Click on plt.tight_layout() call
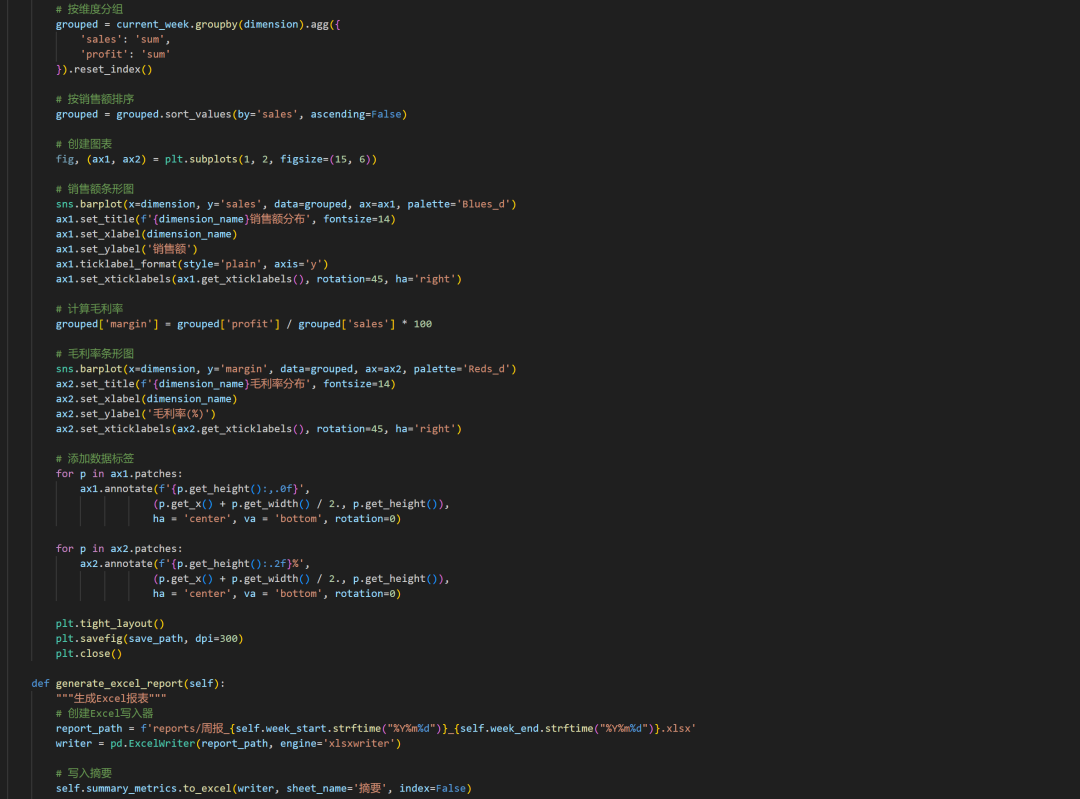This screenshot has width=1080, height=799. point(110,624)
